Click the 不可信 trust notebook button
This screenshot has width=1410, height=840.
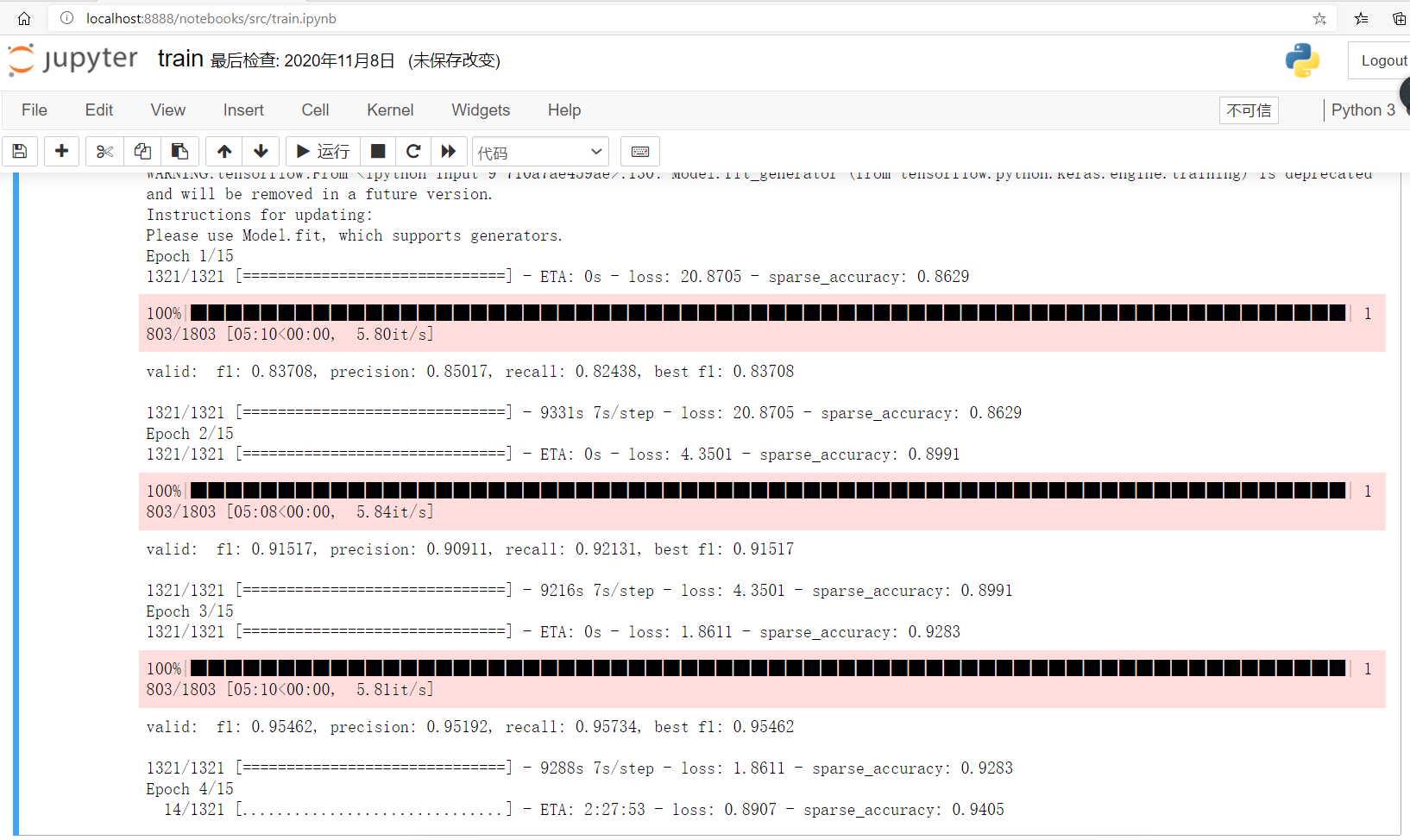[x=1249, y=110]
